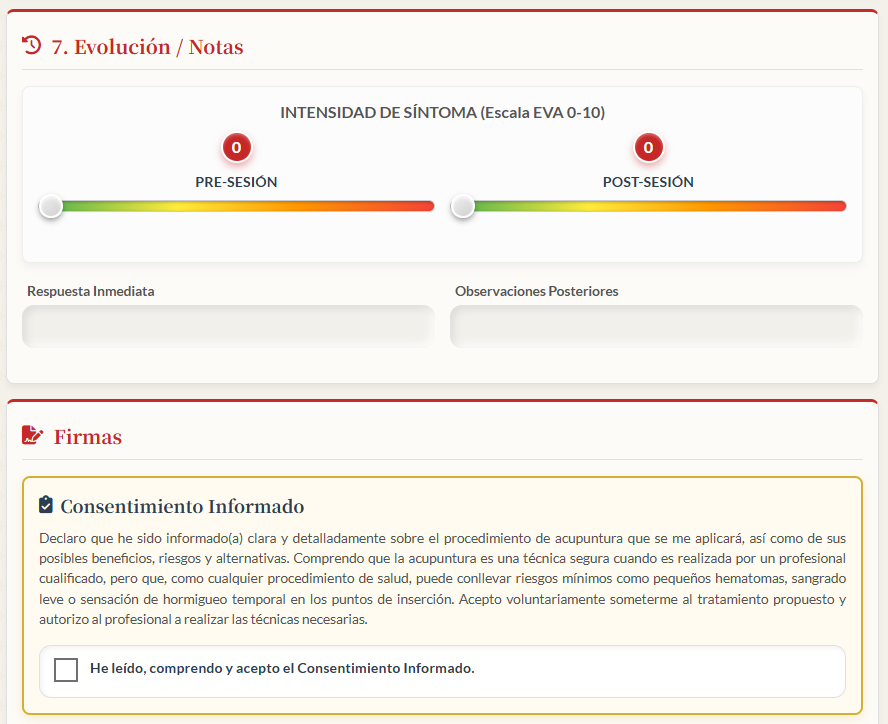This screenshot has width=888, height=724.
Task: Tick the Consentimiento Informado acceptance checkbox
Action: pos(66,670)
